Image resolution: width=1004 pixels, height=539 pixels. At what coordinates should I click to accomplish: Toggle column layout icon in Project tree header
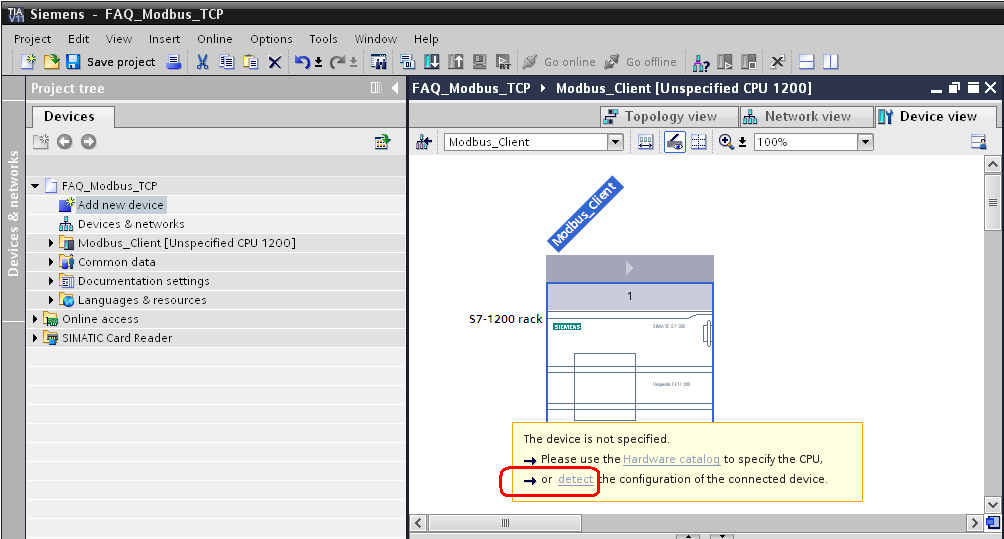[376, 88]
